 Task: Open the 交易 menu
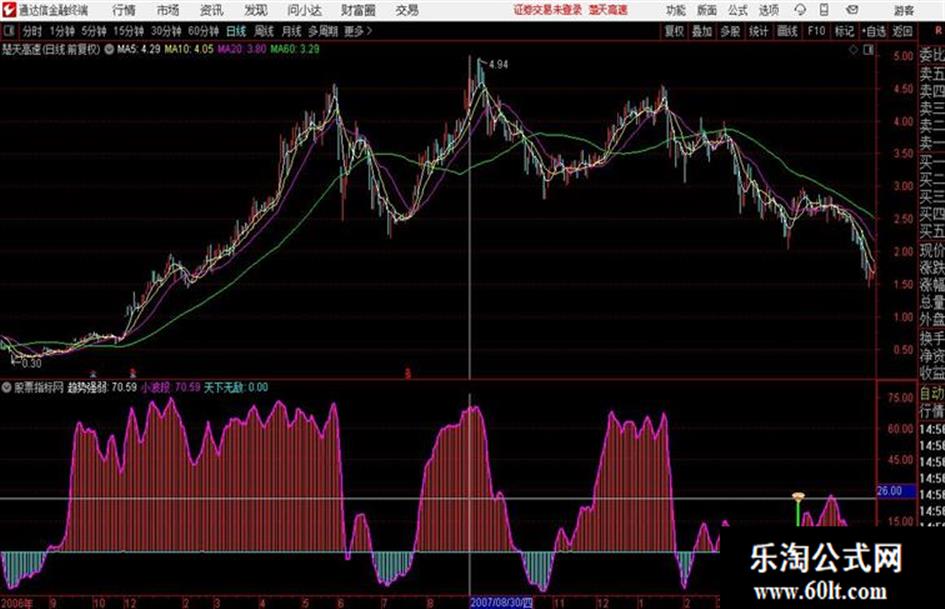407,10
